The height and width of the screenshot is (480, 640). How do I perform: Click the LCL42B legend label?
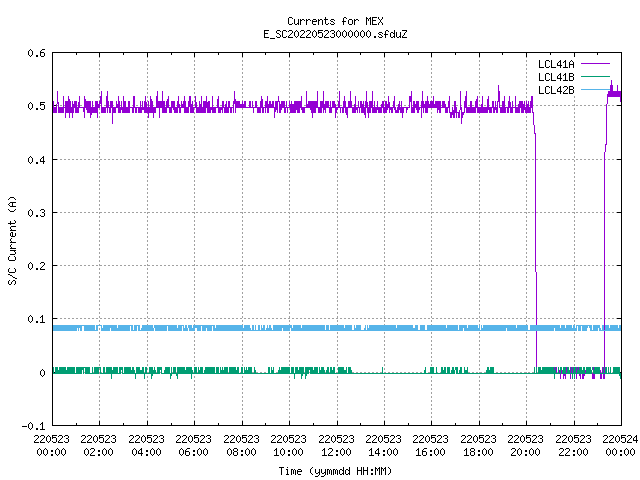click(556, 90)
